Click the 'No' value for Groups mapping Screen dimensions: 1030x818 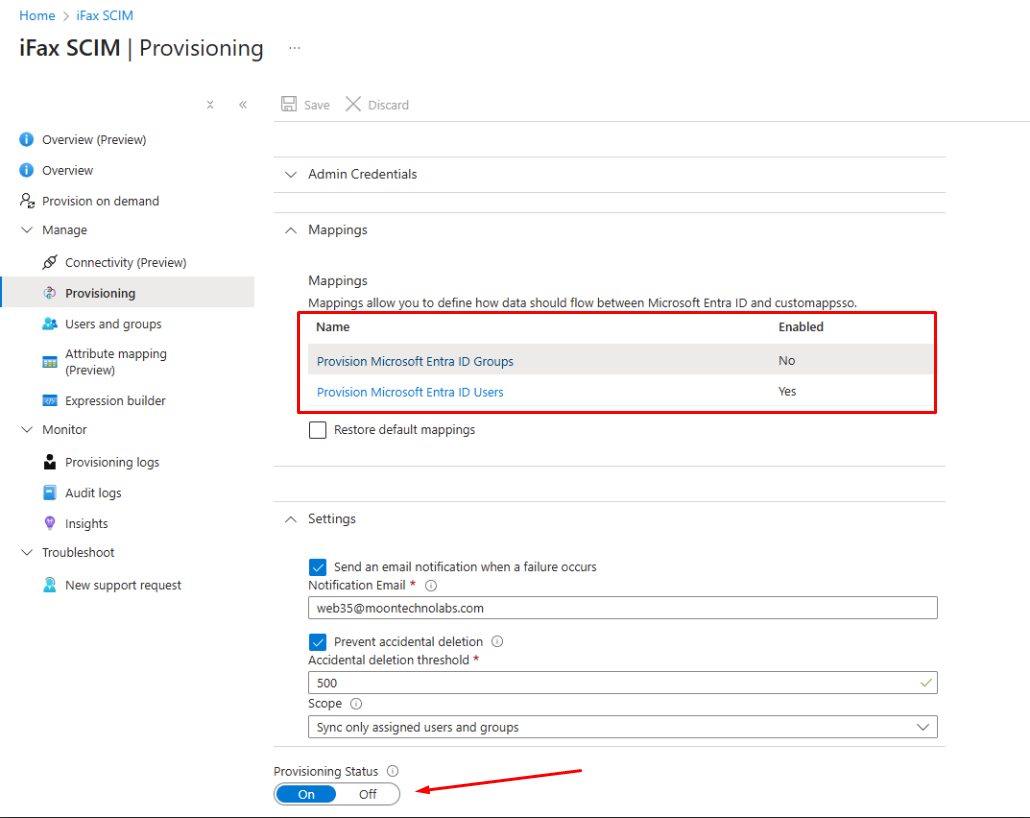tap(787, 361)
